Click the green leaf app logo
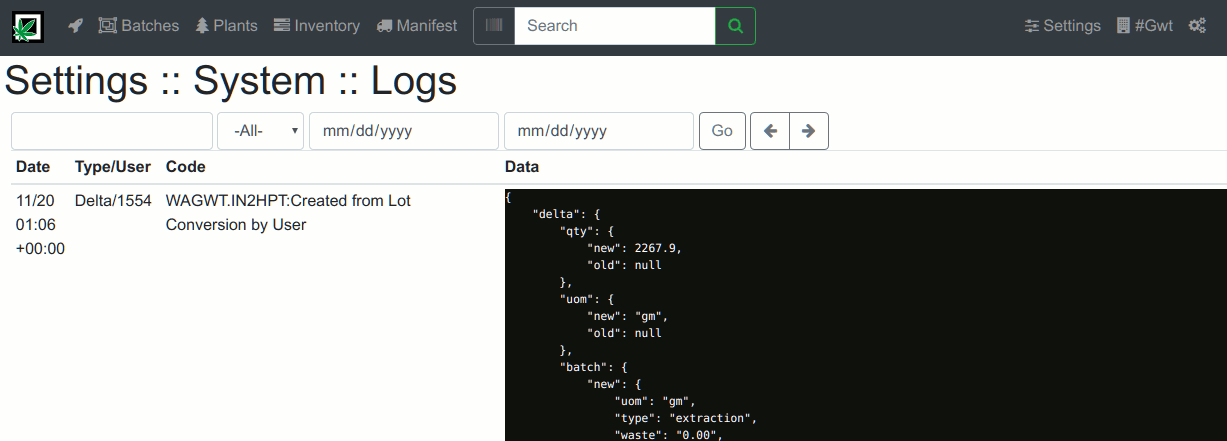Viewport: 1227px width, 441px height. click(x=28, y=26)
